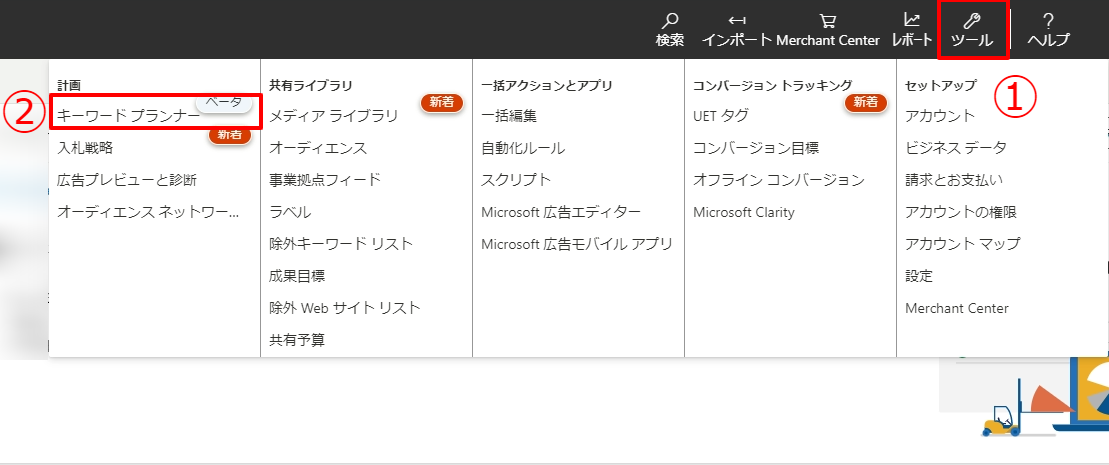
Task: Open 入札戦略 under 計画
Action: pyautogui.click(x=85, y=148)
